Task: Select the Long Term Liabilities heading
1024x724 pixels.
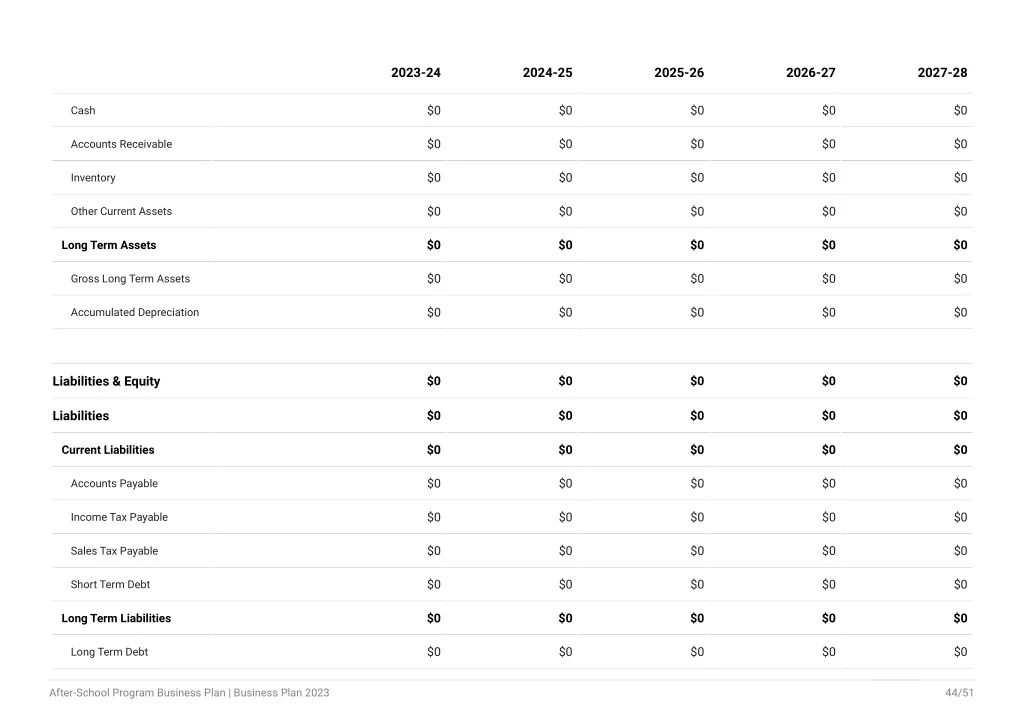Action: click(x=116, y=618)
